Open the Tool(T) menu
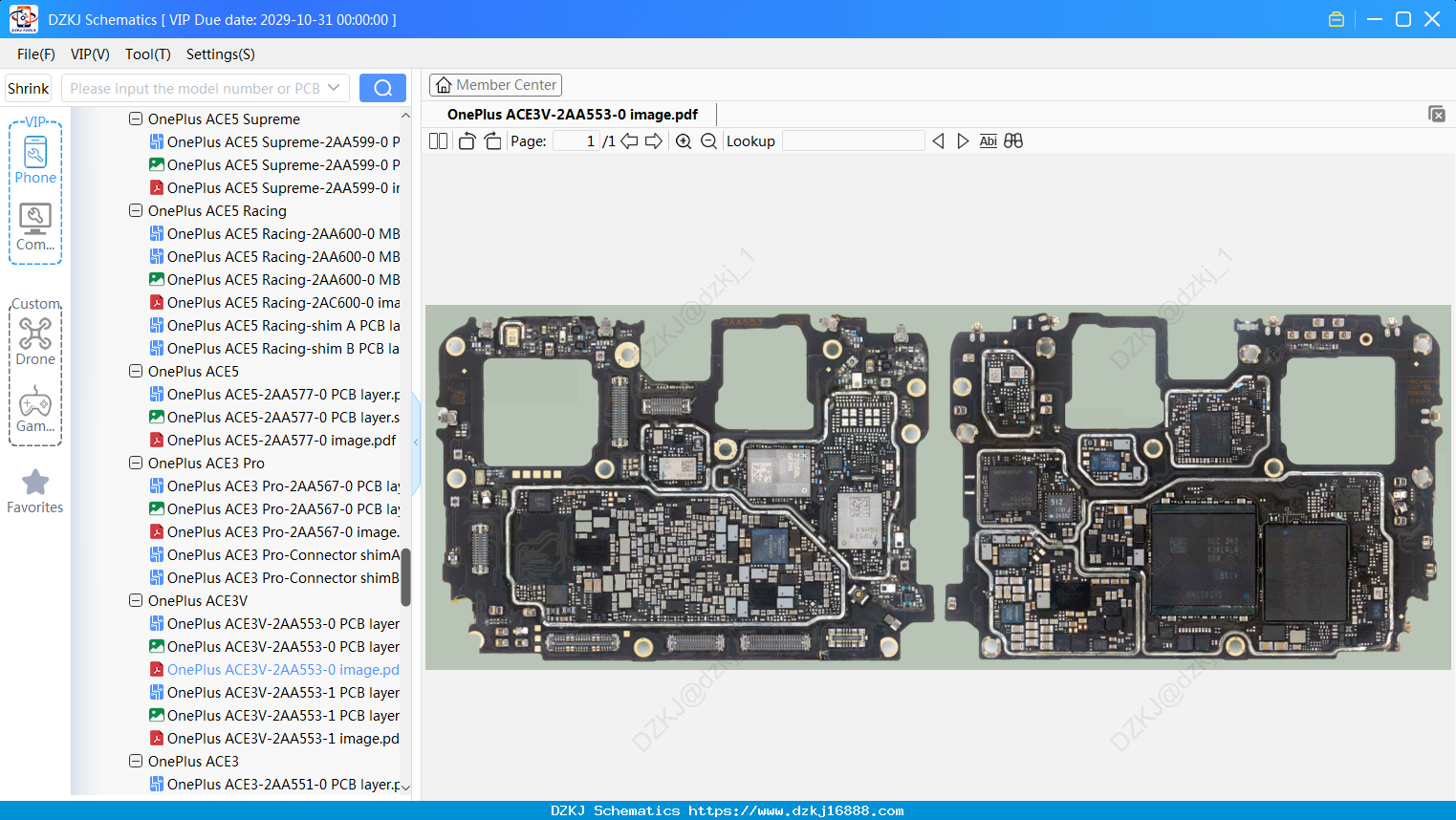The height and width of the screenshot is (820, 1456). [147, 54]
